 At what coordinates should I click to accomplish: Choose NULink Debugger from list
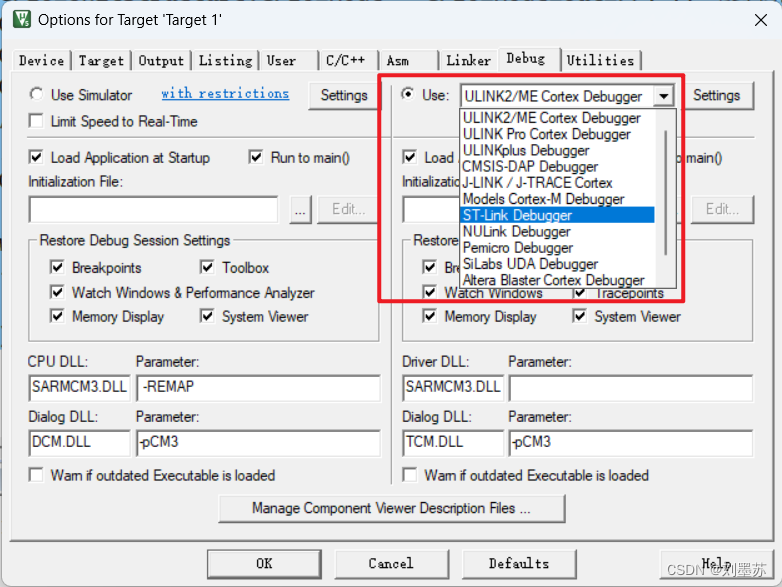[557, 231]
